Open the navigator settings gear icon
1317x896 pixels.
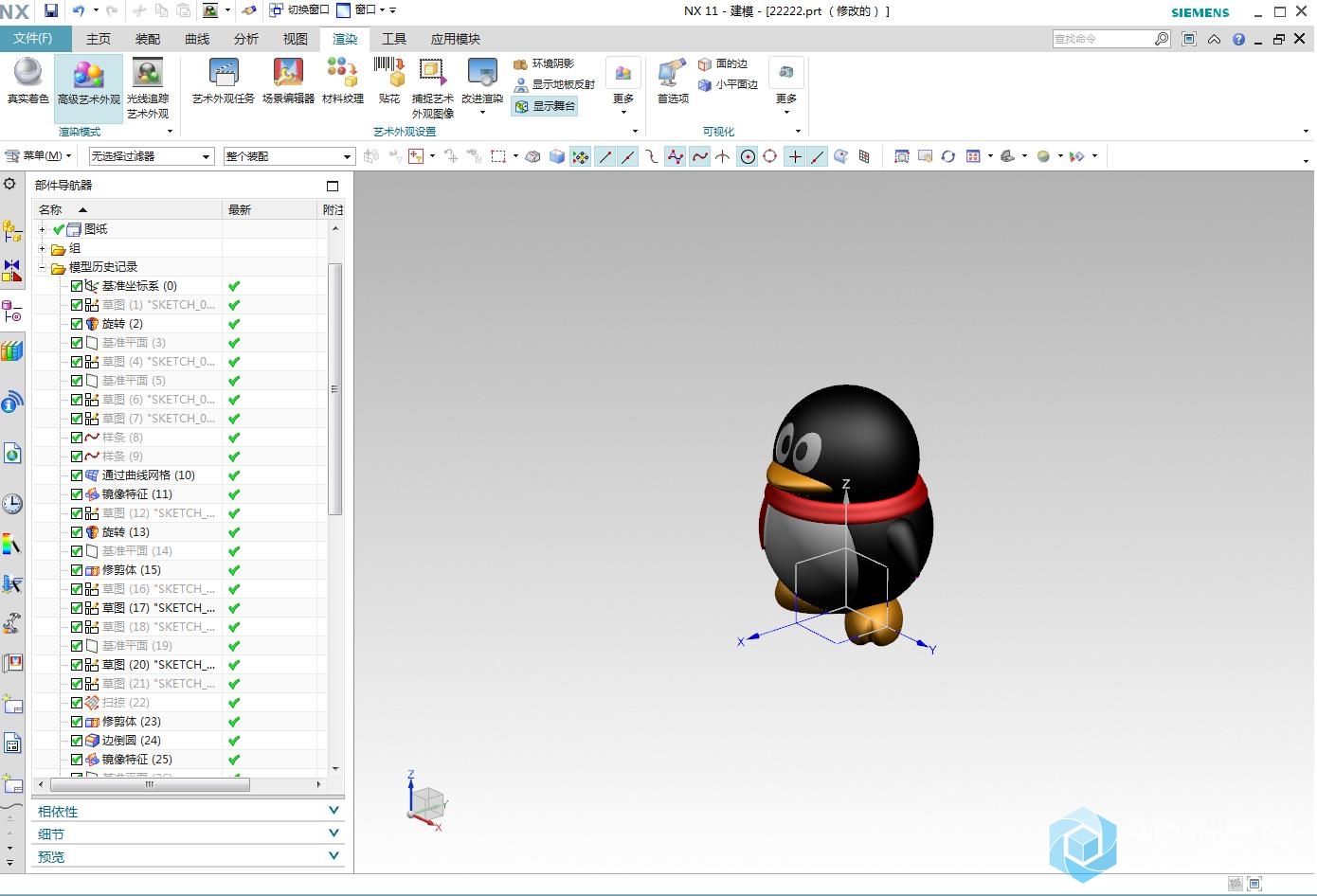[x=10, y=184]
